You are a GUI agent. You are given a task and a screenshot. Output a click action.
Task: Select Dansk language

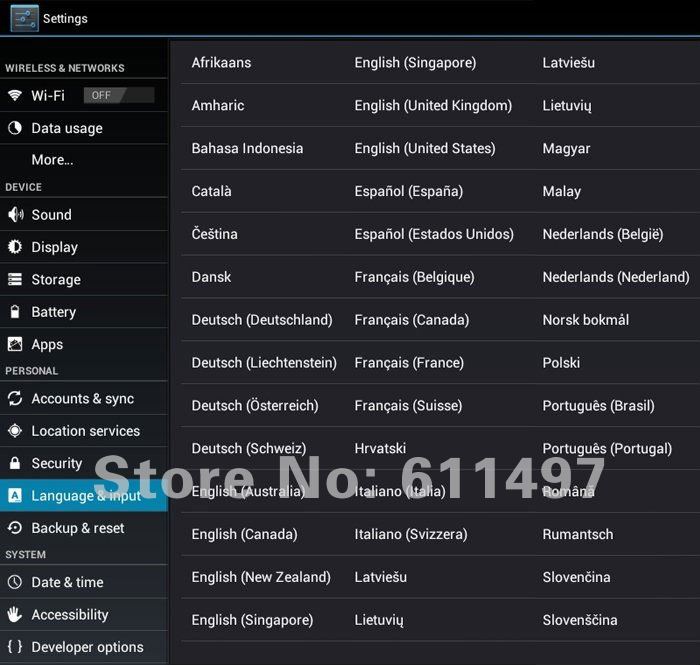point(211,277)
